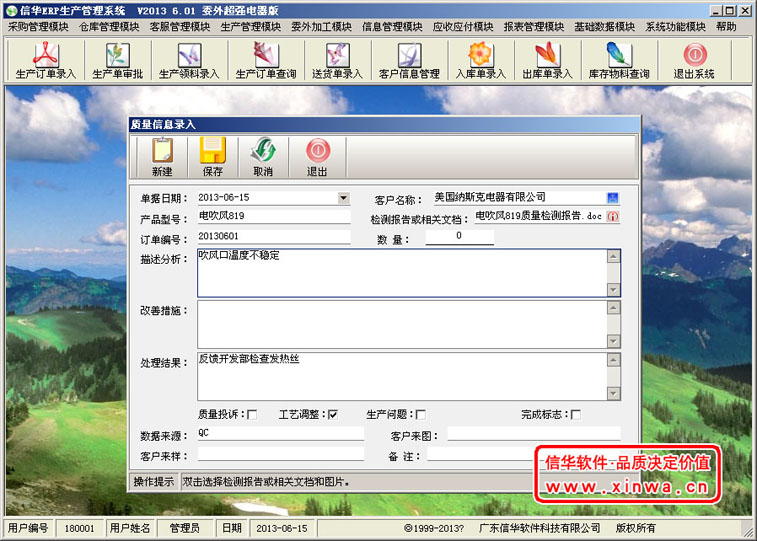Click the 客户来样 input field

point(280,454)
